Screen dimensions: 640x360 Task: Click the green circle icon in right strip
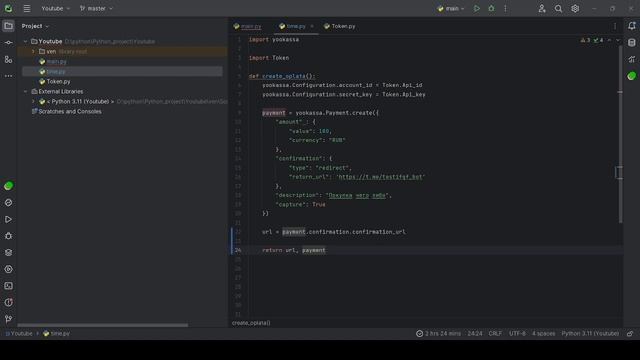631,76
